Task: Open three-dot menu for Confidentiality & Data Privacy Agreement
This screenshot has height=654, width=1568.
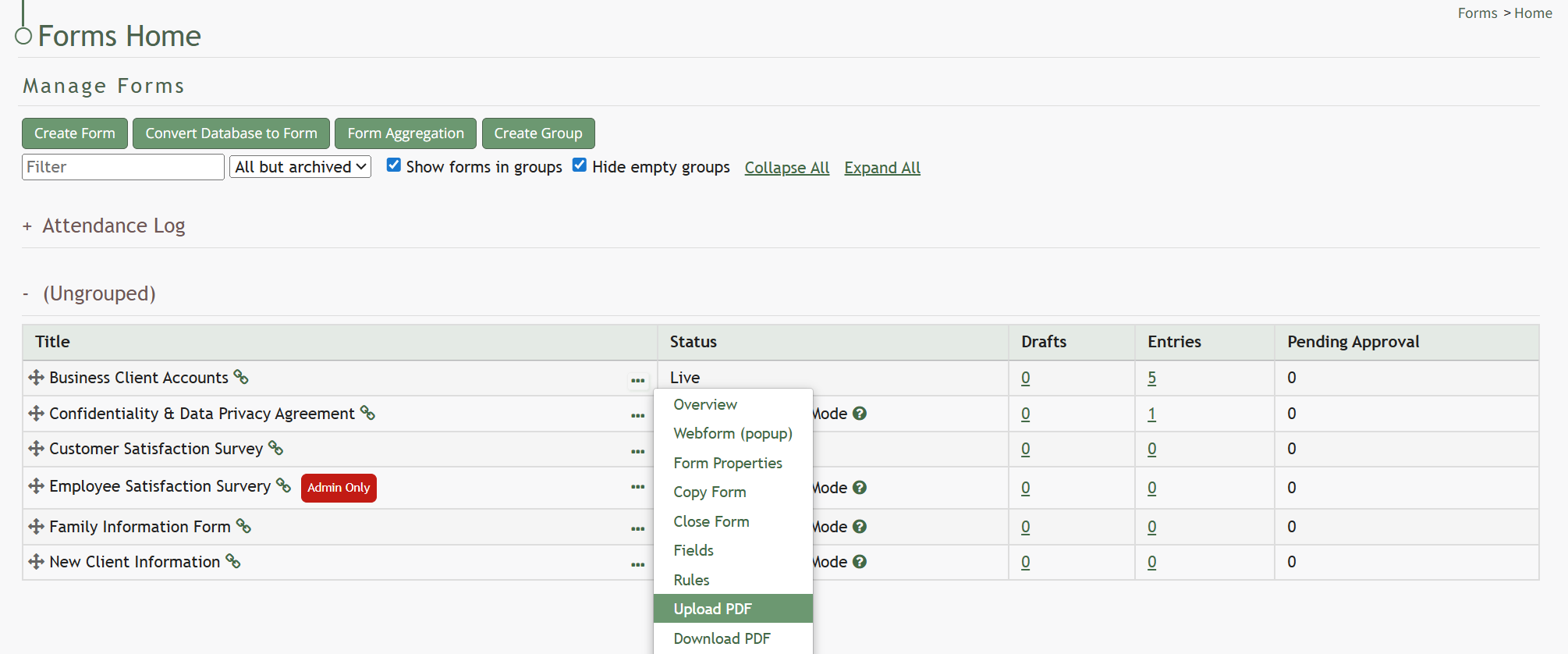Action: [x=637, y=415]
